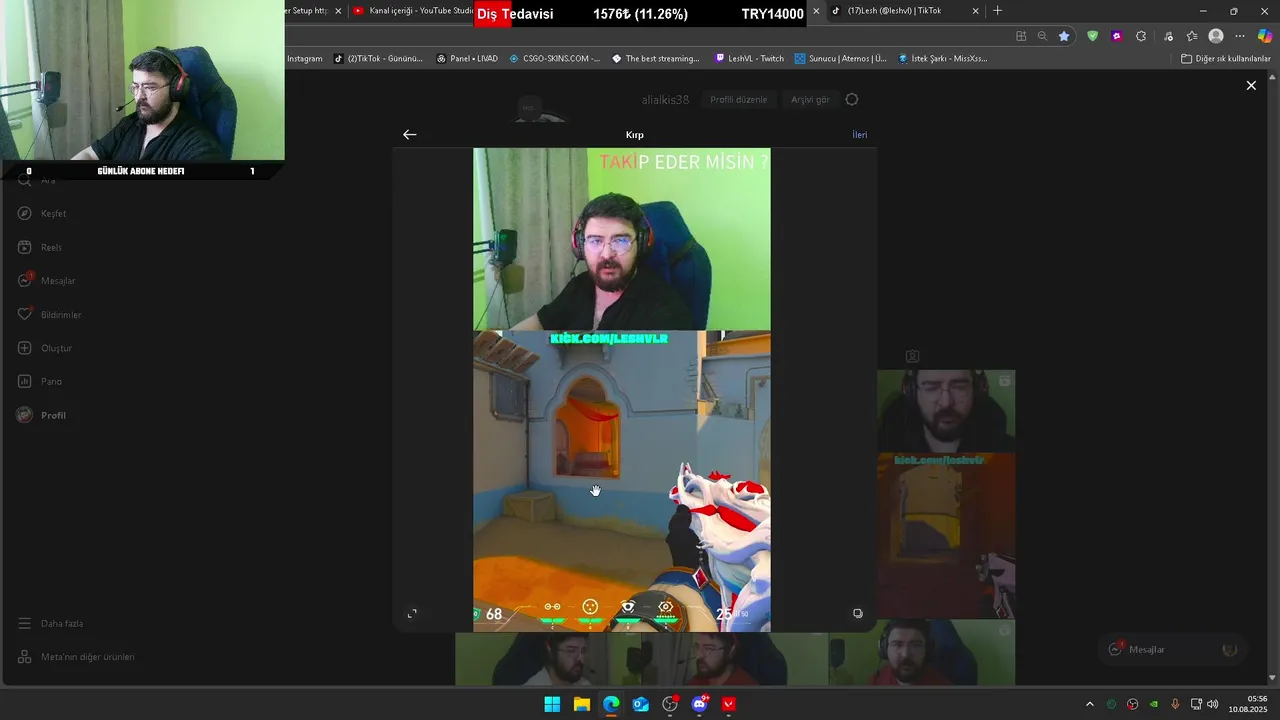Image resolution: width=1280 pixels, height=720 pixels.
Task: Click the purple extension icon
Action: point(1117,36)
